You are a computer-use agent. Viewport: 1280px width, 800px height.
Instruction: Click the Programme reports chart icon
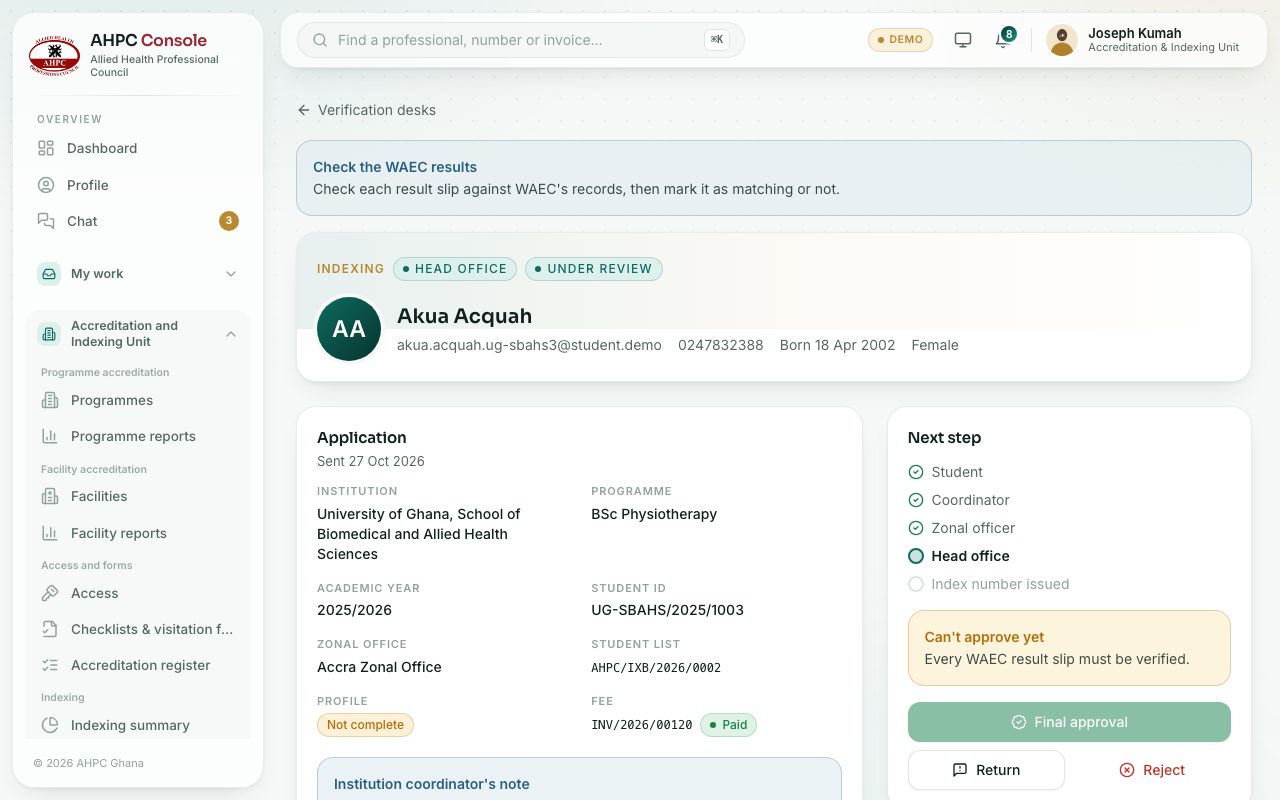point(50,436)
